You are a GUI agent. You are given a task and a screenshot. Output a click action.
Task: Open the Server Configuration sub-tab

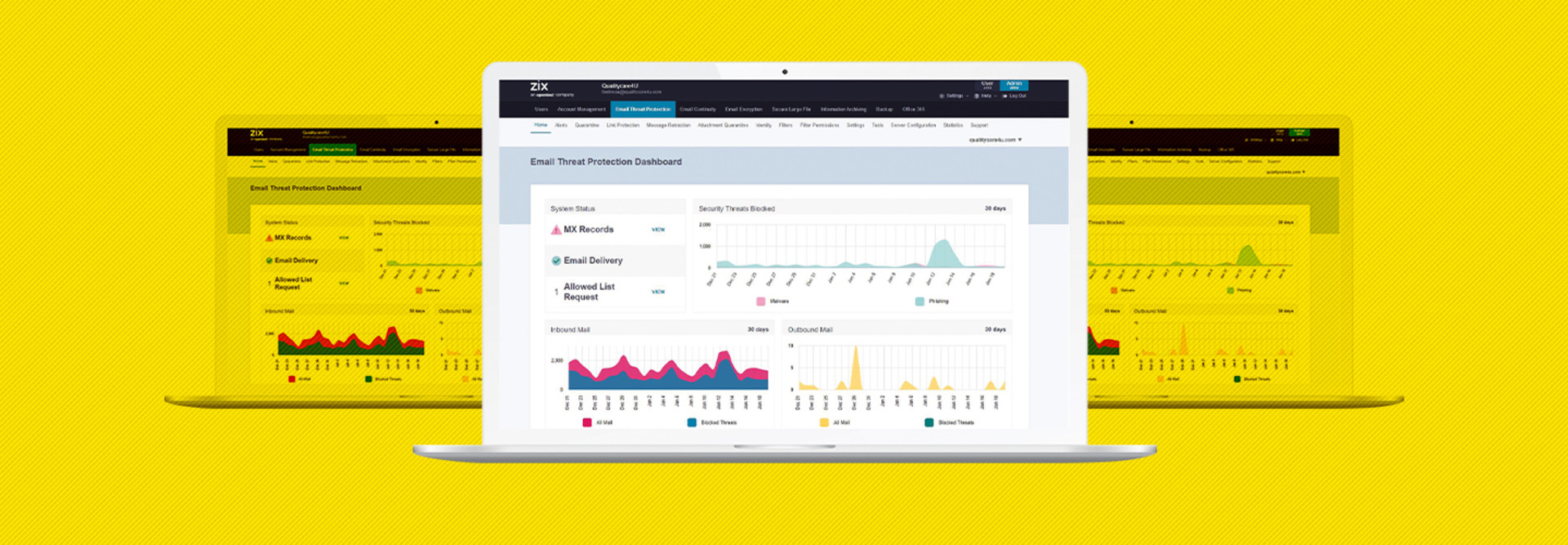coord(913,125)
